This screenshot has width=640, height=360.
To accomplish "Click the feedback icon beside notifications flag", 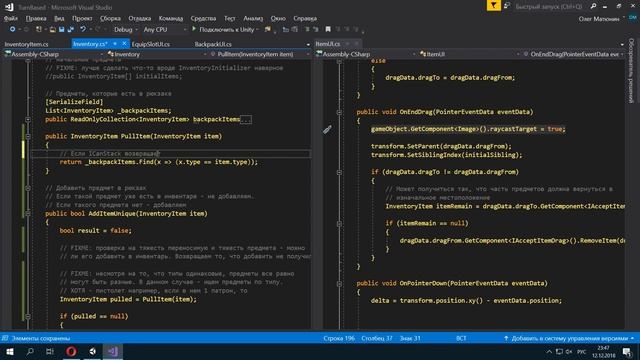I will pos(507,6).
